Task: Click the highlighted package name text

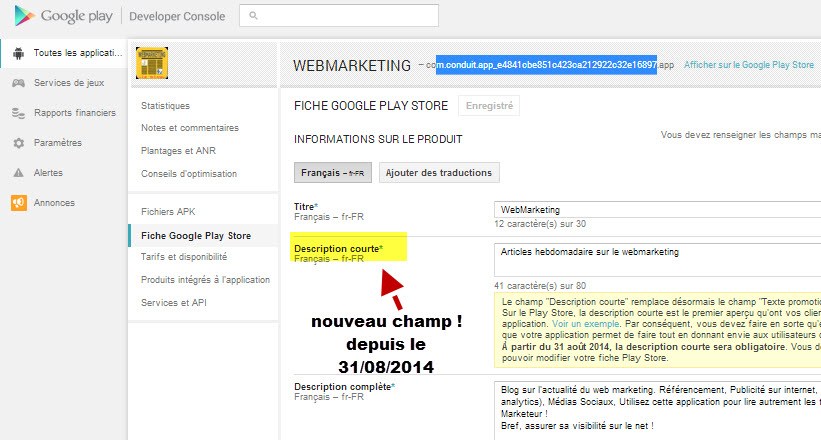Action: click(x=546, y=65)
